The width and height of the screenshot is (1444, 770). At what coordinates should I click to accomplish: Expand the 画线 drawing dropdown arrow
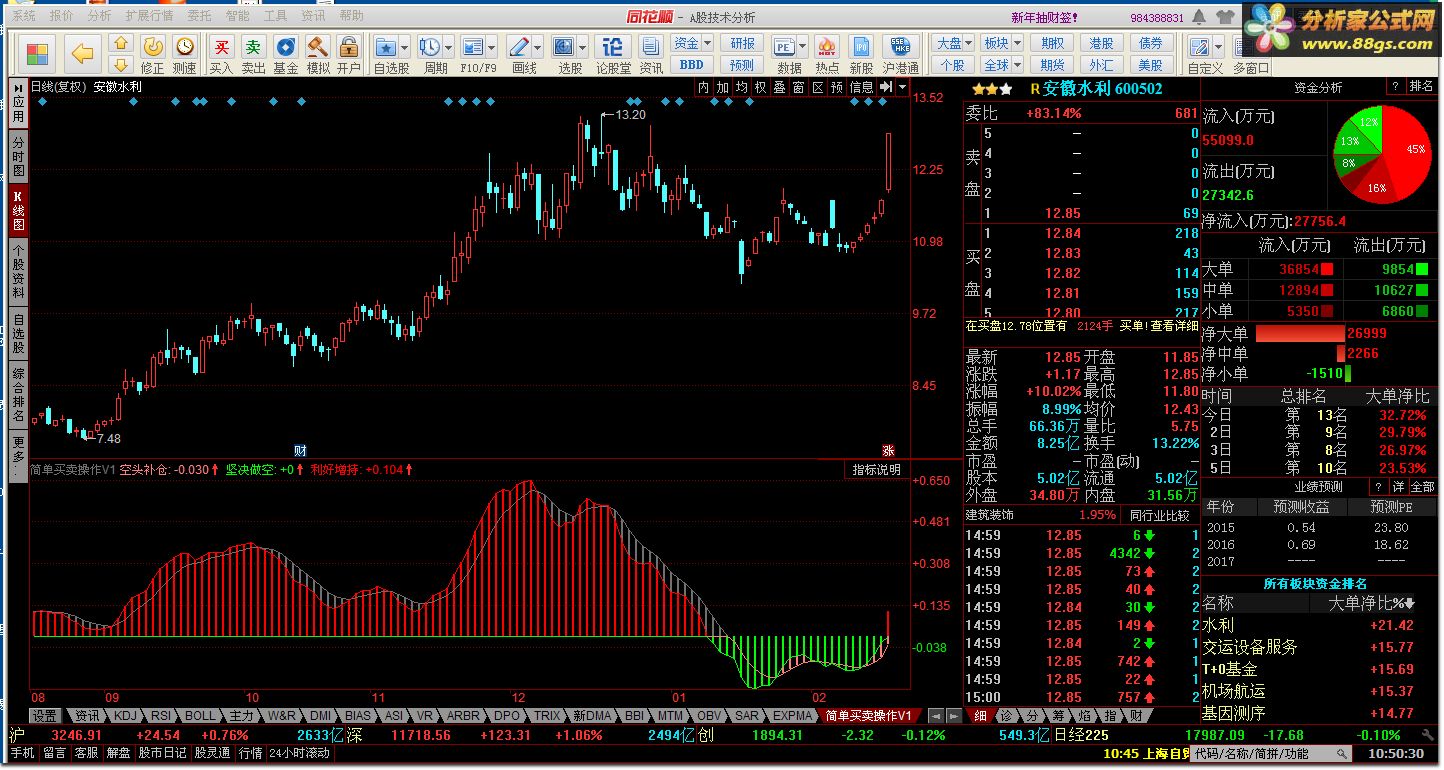click(x=538, y=47)
